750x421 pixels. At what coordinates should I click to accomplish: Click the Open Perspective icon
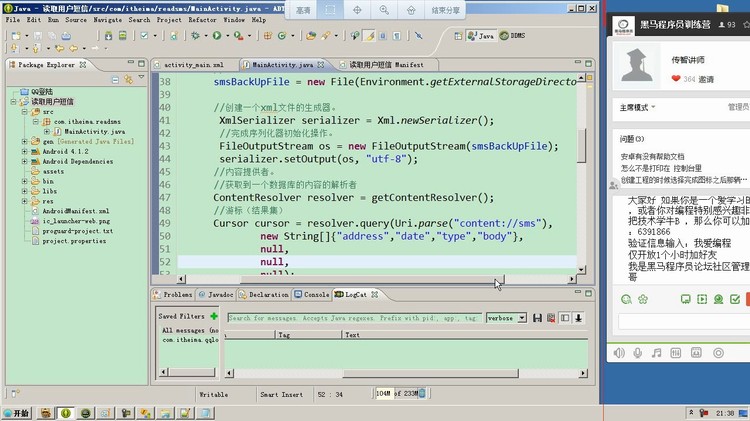coord(458,36)
